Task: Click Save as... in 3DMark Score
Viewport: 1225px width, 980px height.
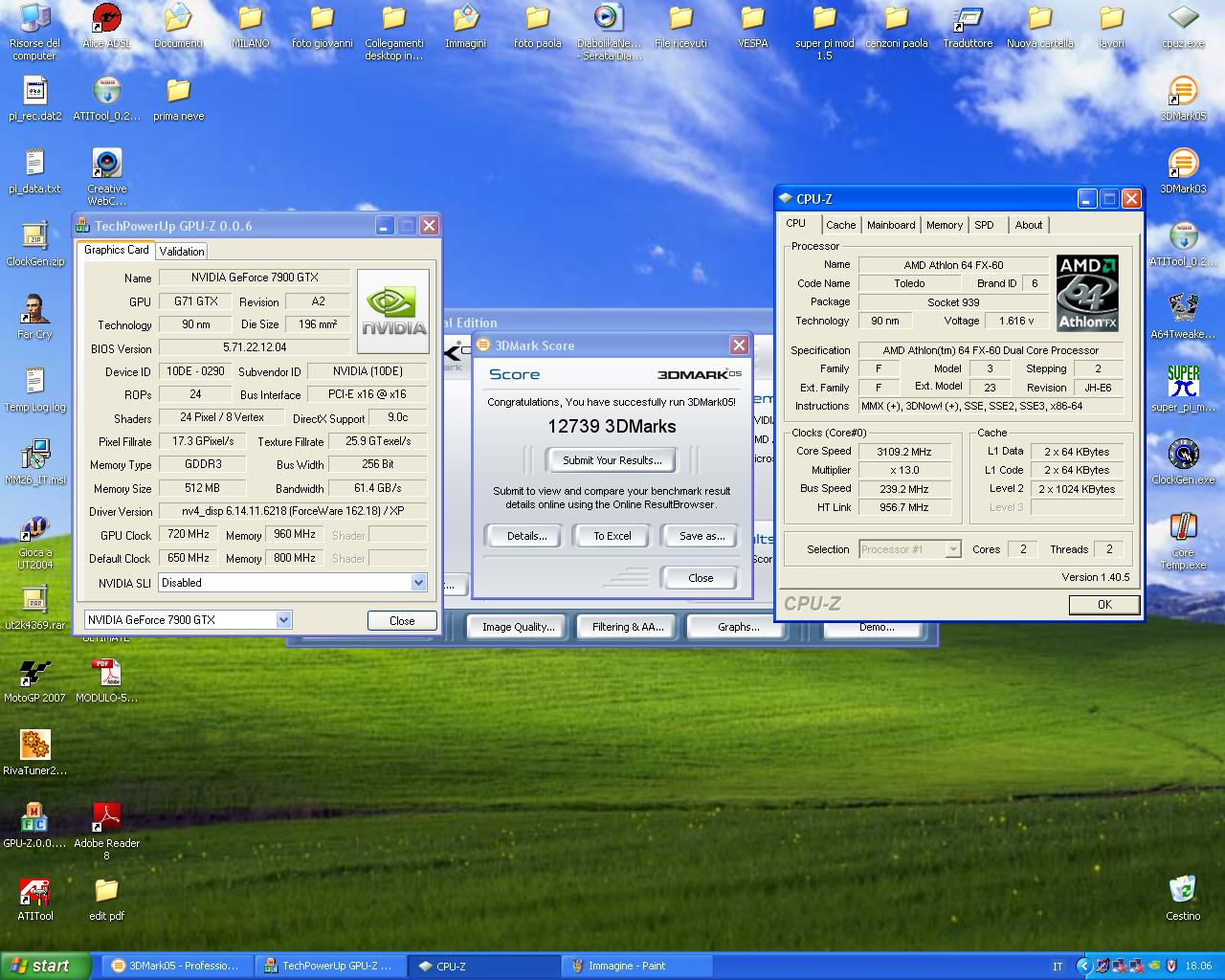Action: 702,536
